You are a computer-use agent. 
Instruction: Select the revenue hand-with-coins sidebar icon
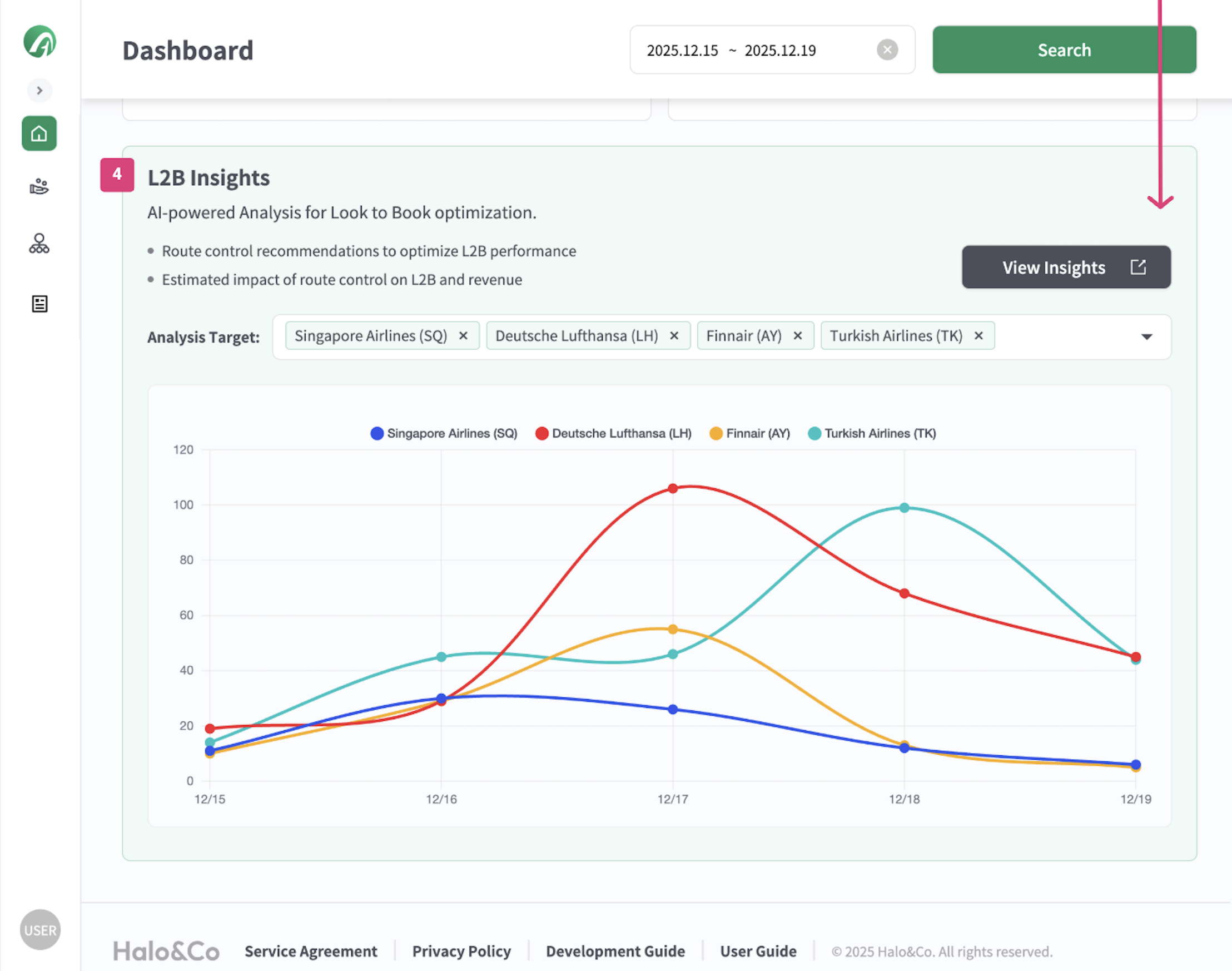[x=39, y=187]
